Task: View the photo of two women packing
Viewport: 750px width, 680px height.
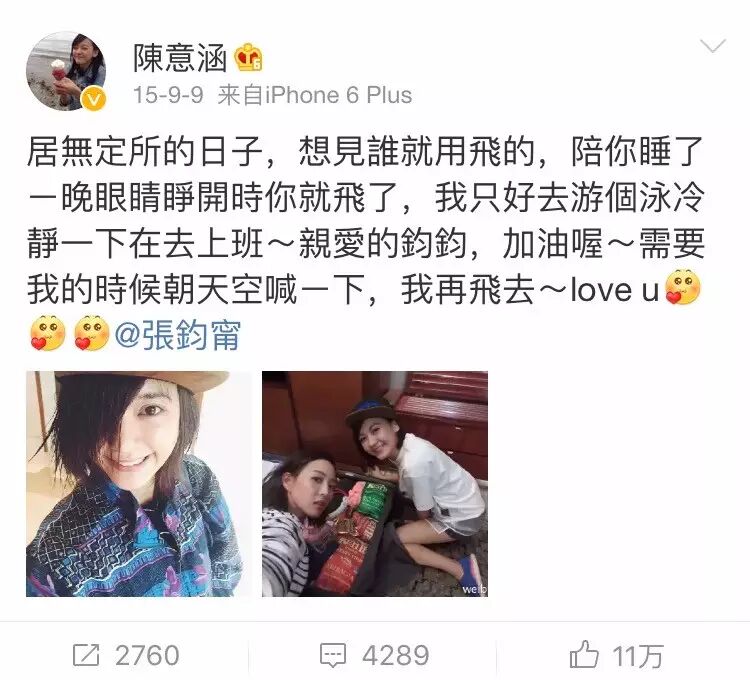Action: [375, 484]
